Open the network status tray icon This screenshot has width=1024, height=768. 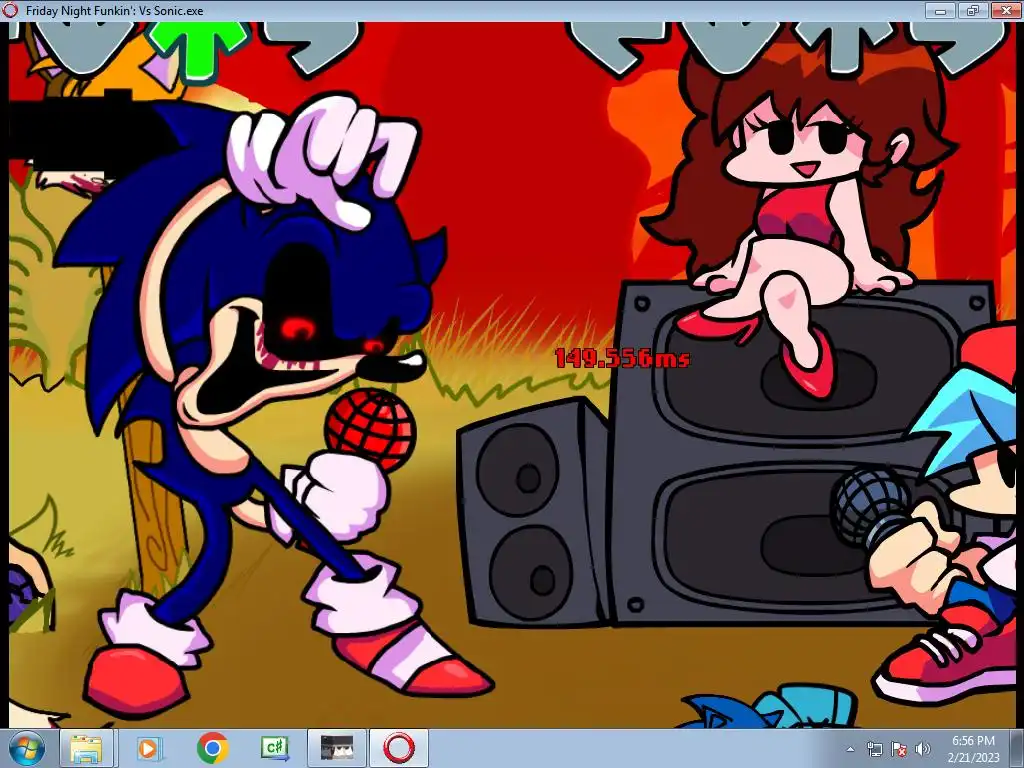click(x=874, y=749)
